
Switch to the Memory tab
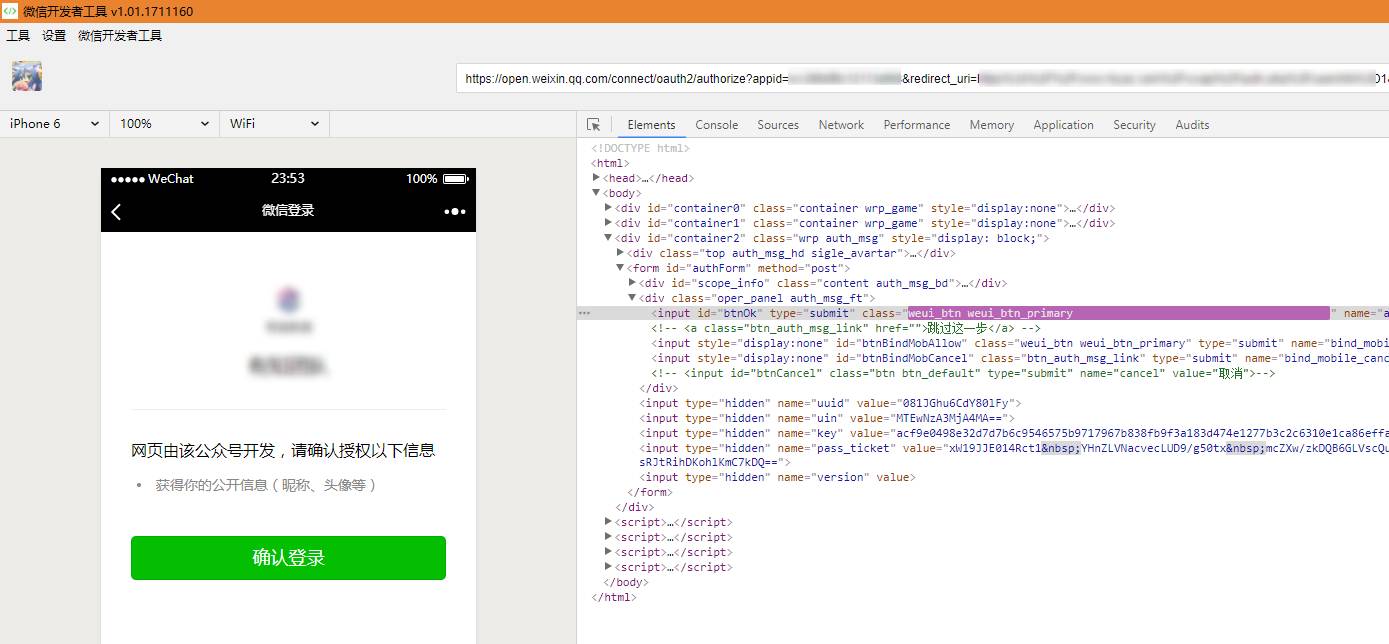point(992,125)
